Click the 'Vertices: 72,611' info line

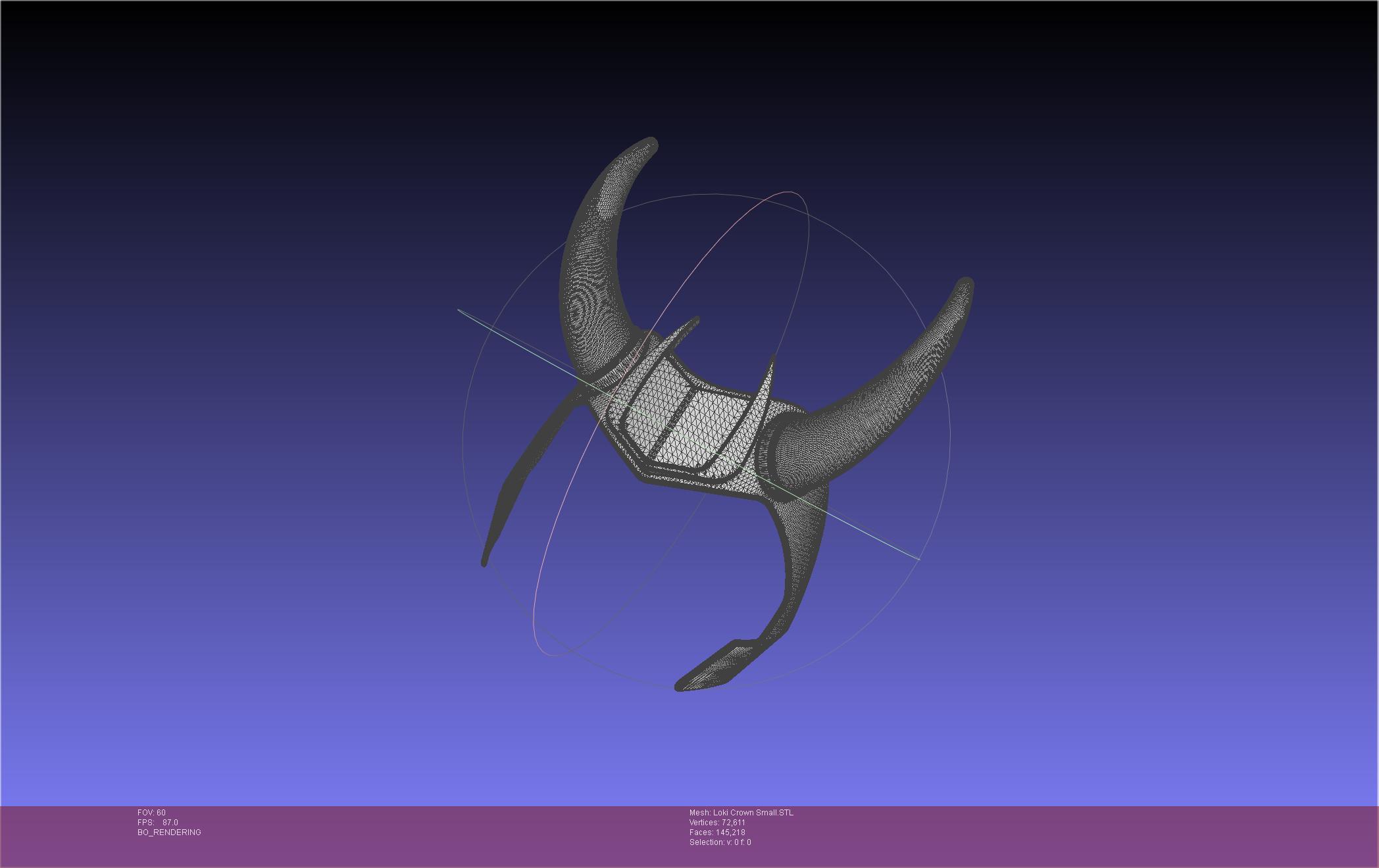(x=717, y=823)
